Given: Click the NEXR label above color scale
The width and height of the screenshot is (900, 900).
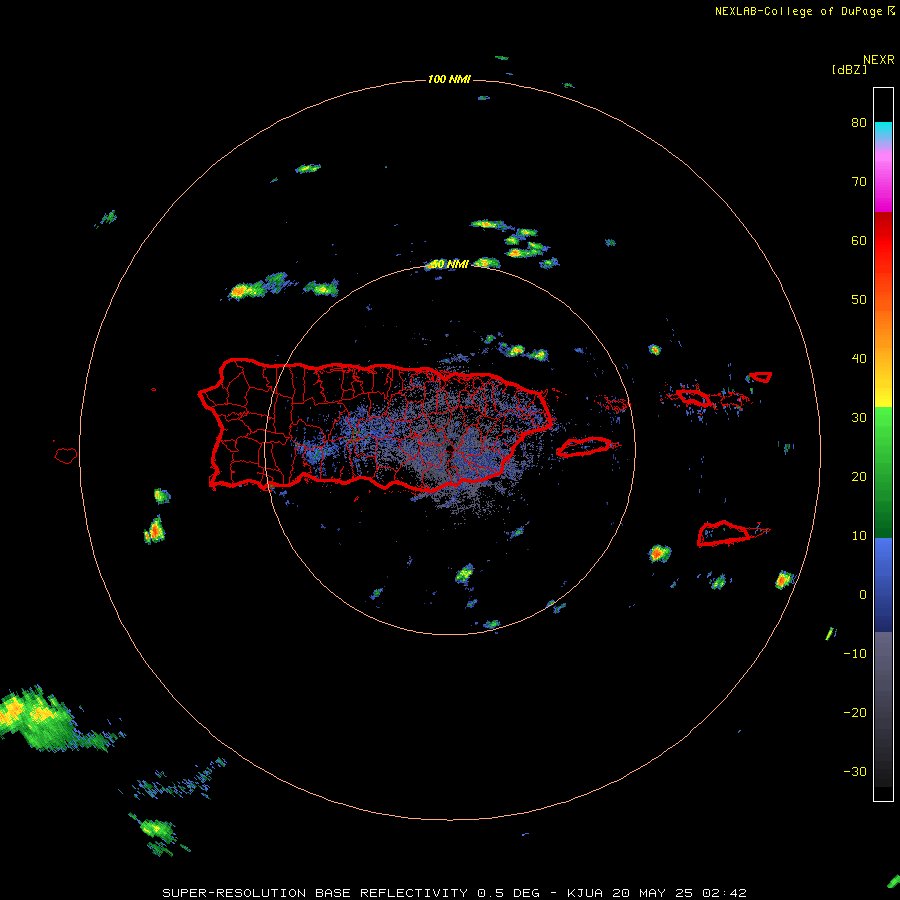Looking at the screenshot, I should pyautogui.click(x=878, y=60).
